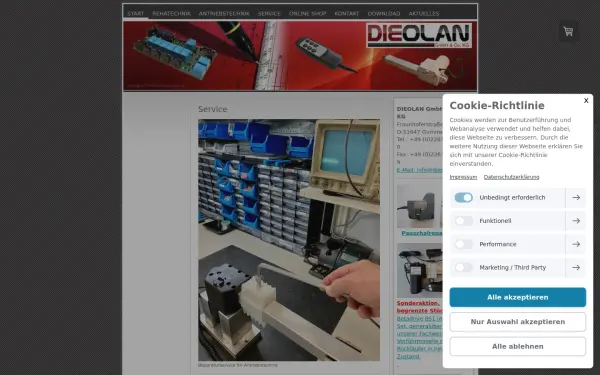Click the large service workshop photo
Image resolution: width=600 pixels, height=375 pixels.
point(289,240)
